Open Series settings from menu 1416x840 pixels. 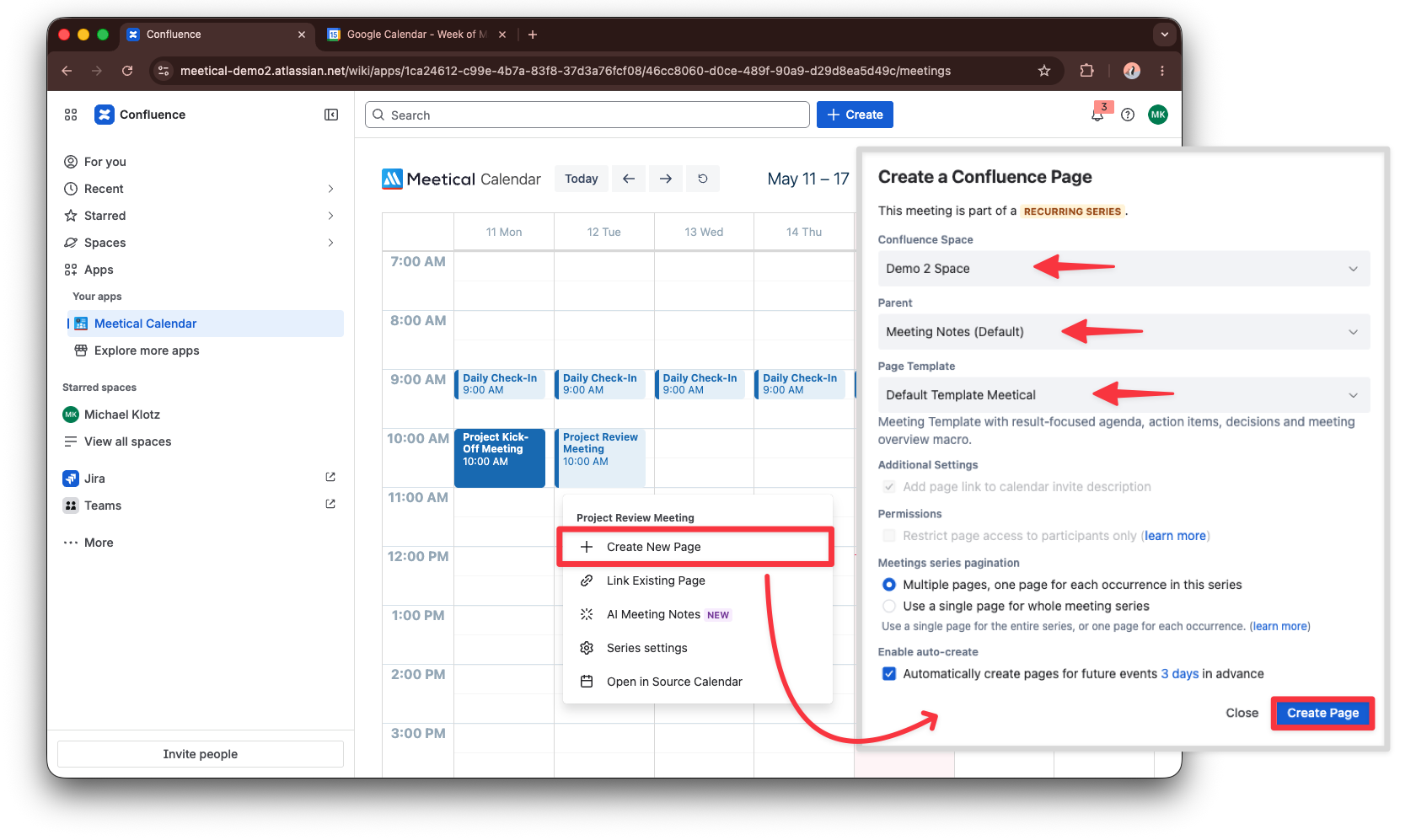(x=698, y=648)
